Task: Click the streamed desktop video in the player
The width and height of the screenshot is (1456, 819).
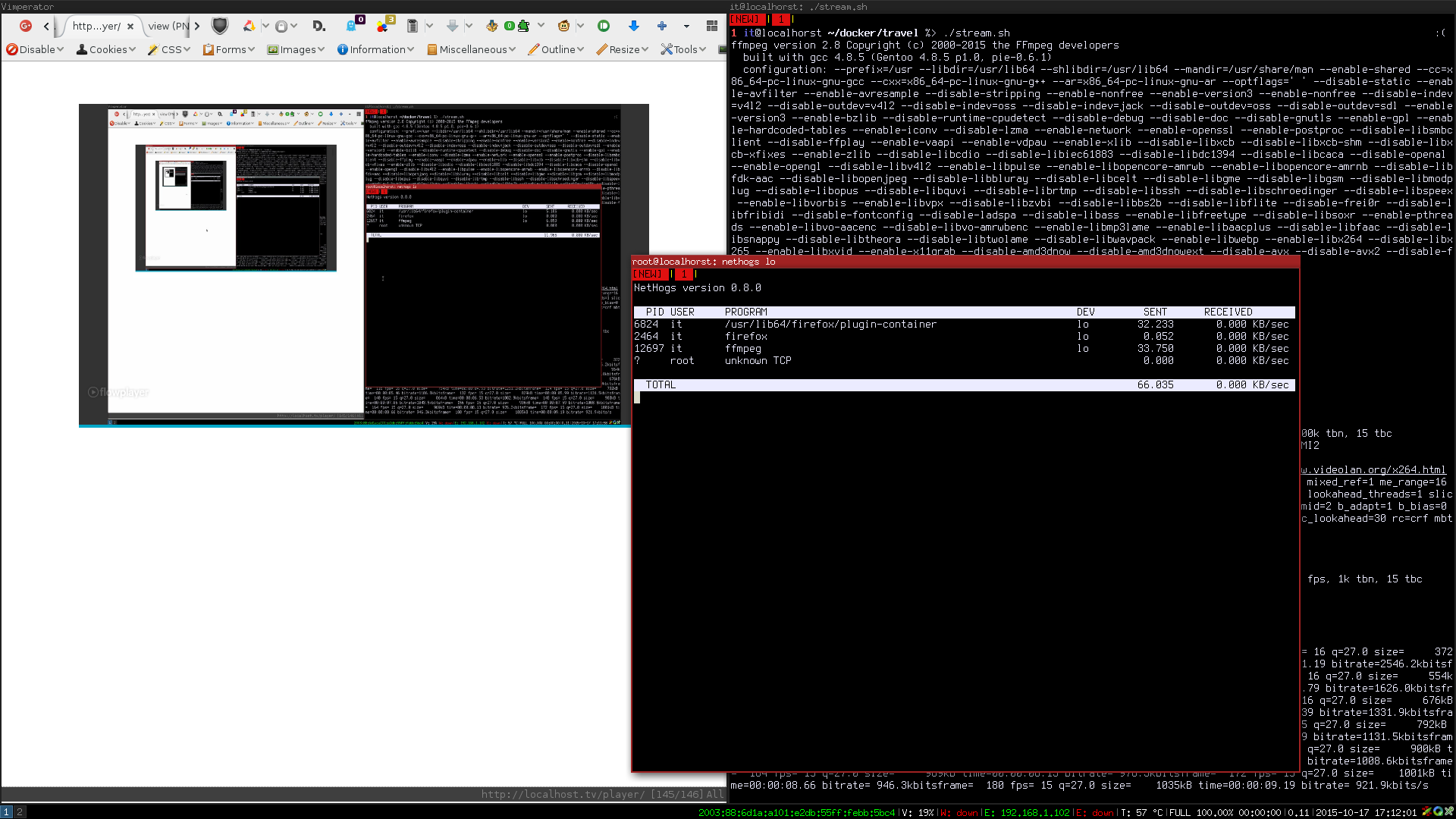Action: (x=364, y=265)
